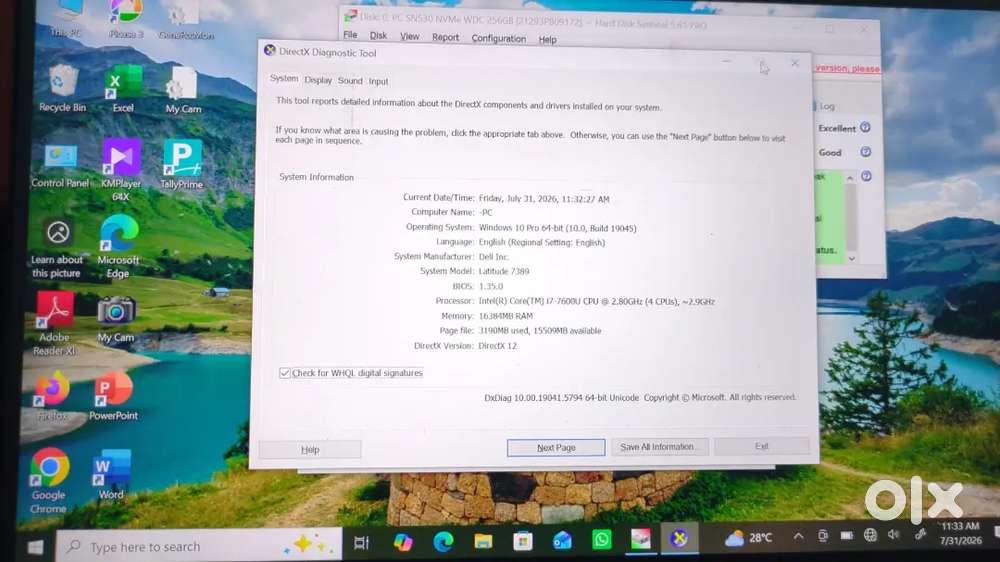Switch to the Input tab
1000x562 pixels.
378,82
